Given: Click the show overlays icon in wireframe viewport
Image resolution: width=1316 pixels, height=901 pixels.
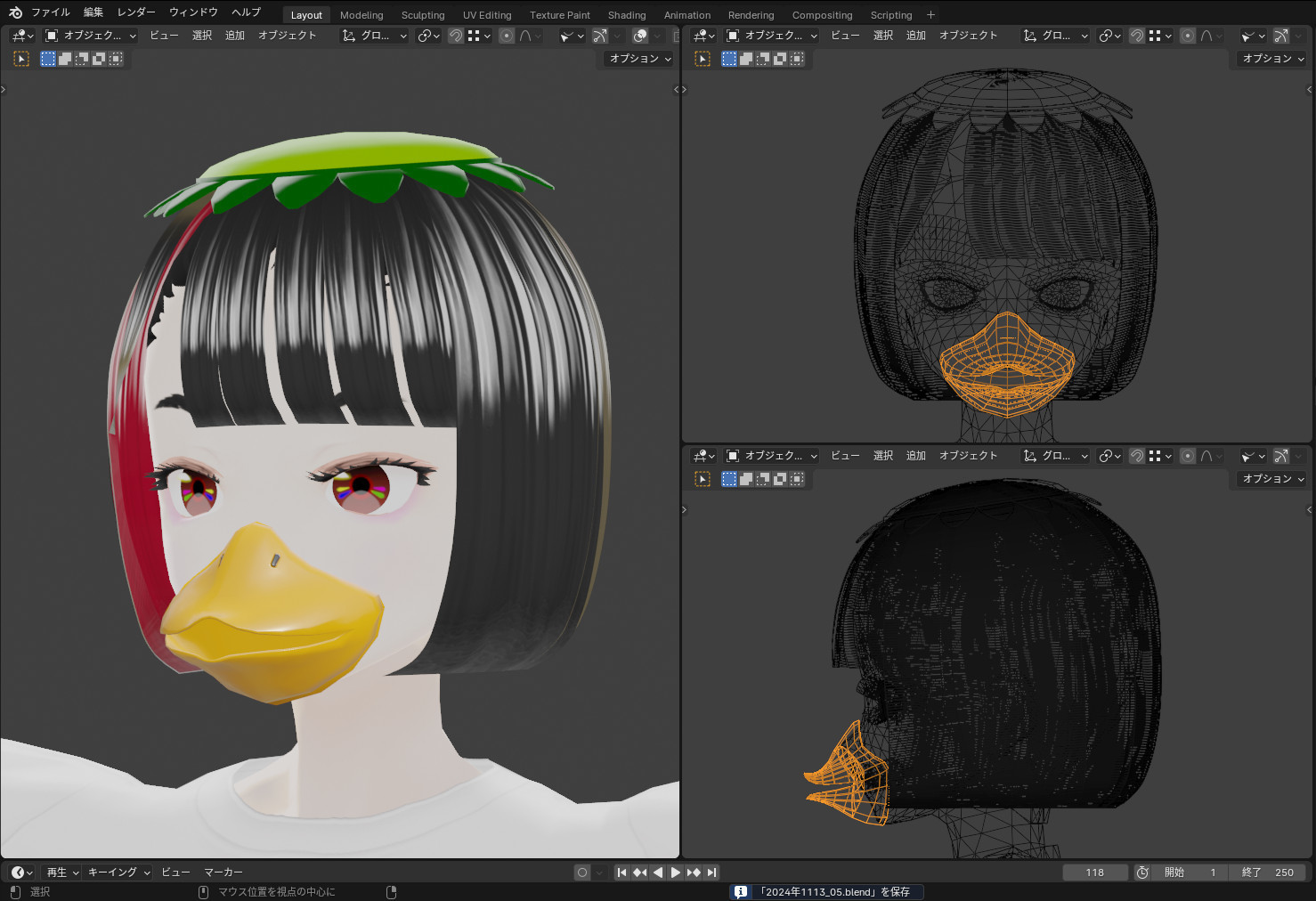Looking at the screenshot, I should (x=1279, y=36).
